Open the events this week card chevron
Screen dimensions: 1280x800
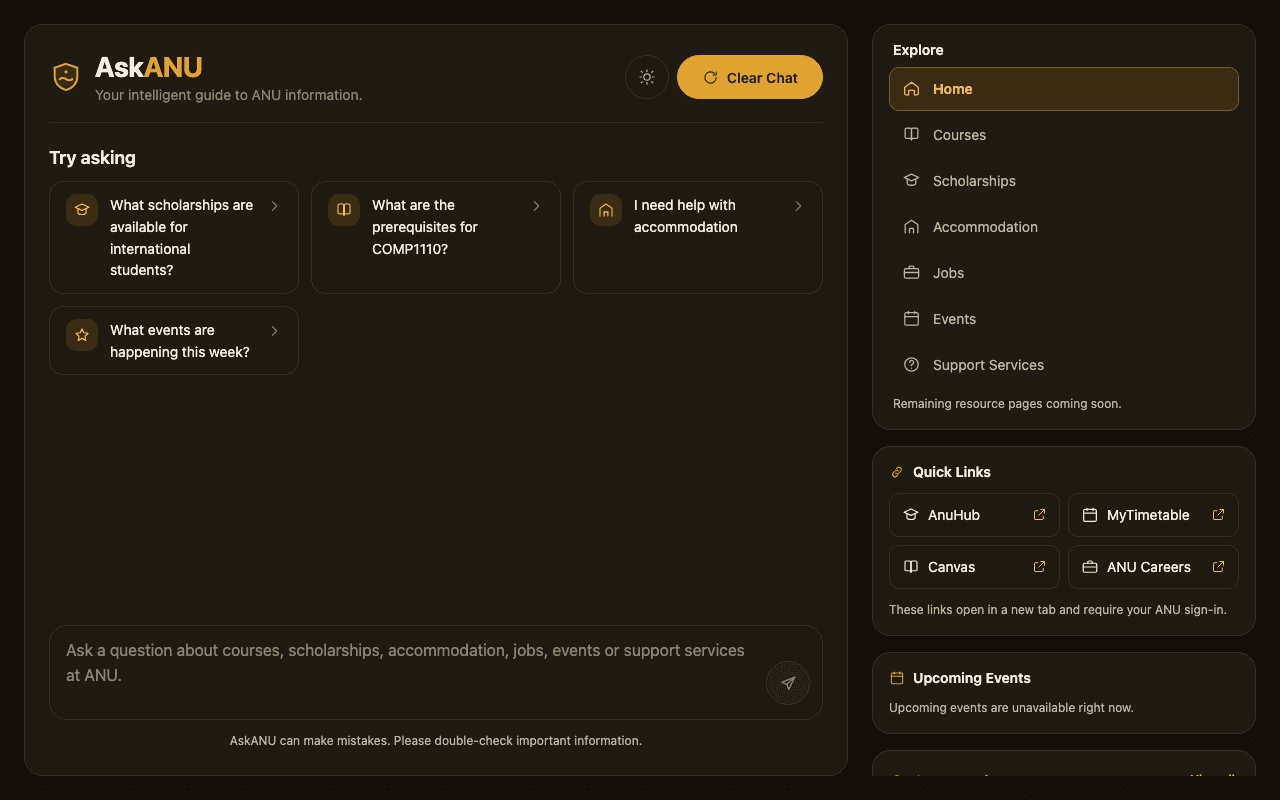tap(274, 331)
